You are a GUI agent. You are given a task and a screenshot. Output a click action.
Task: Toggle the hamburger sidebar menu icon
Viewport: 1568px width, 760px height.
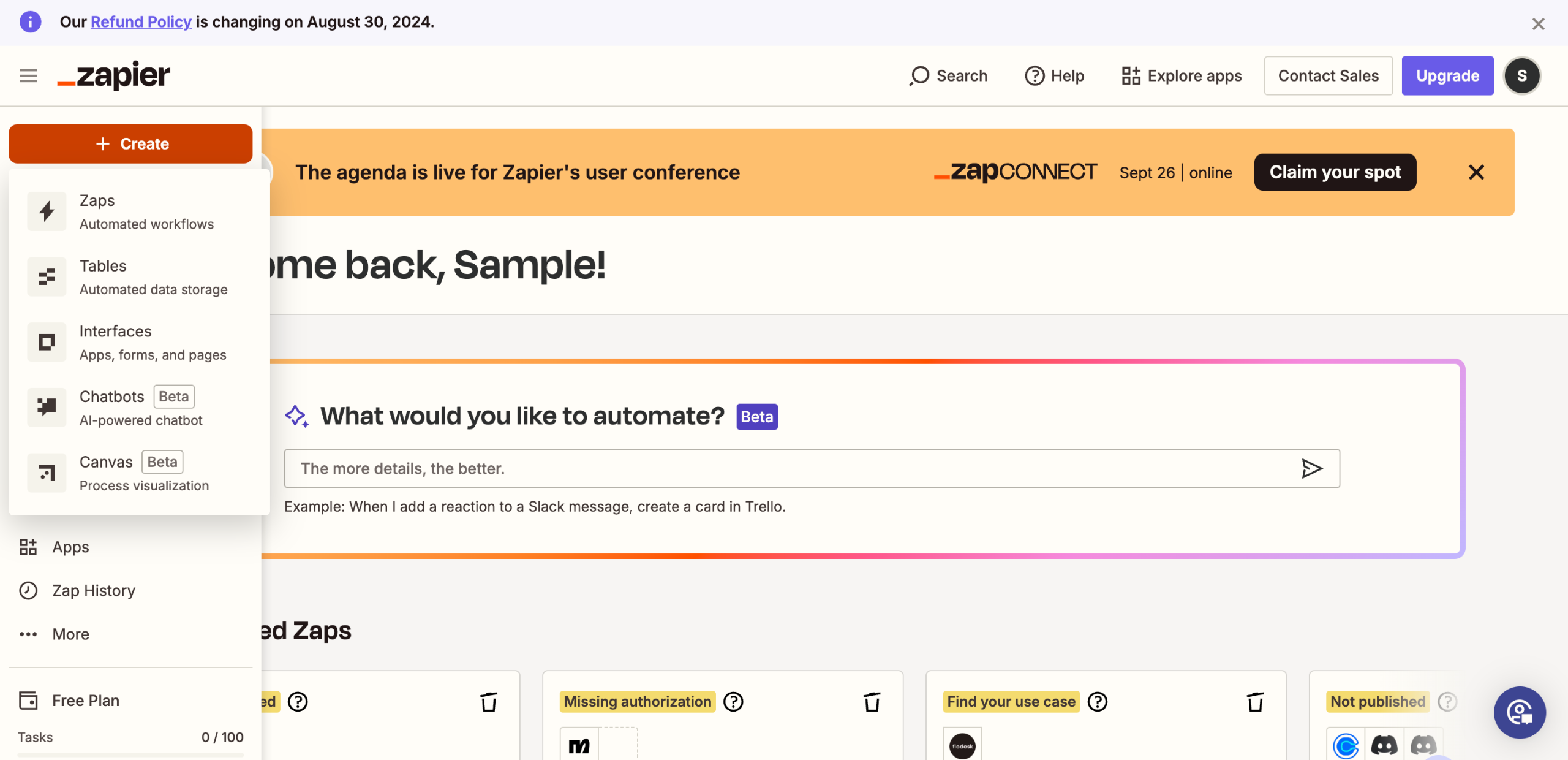click(28, 75)
